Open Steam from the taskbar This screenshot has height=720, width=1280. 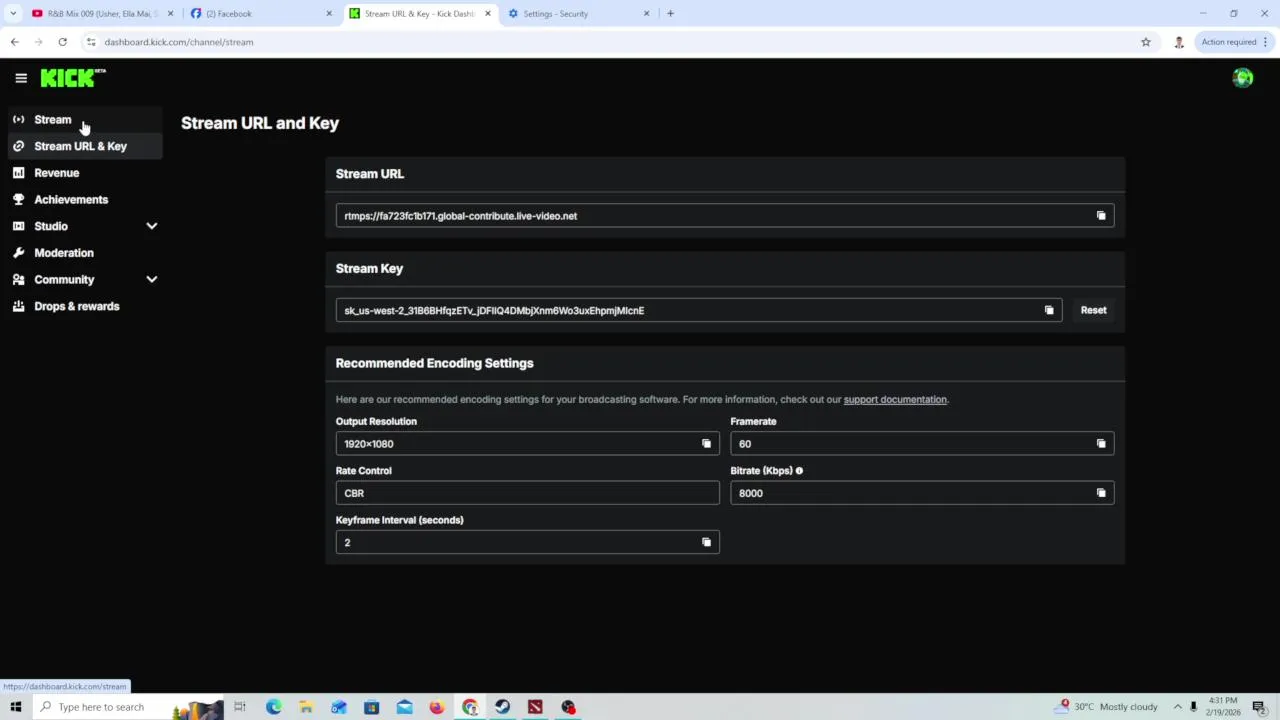coord(502,707)
